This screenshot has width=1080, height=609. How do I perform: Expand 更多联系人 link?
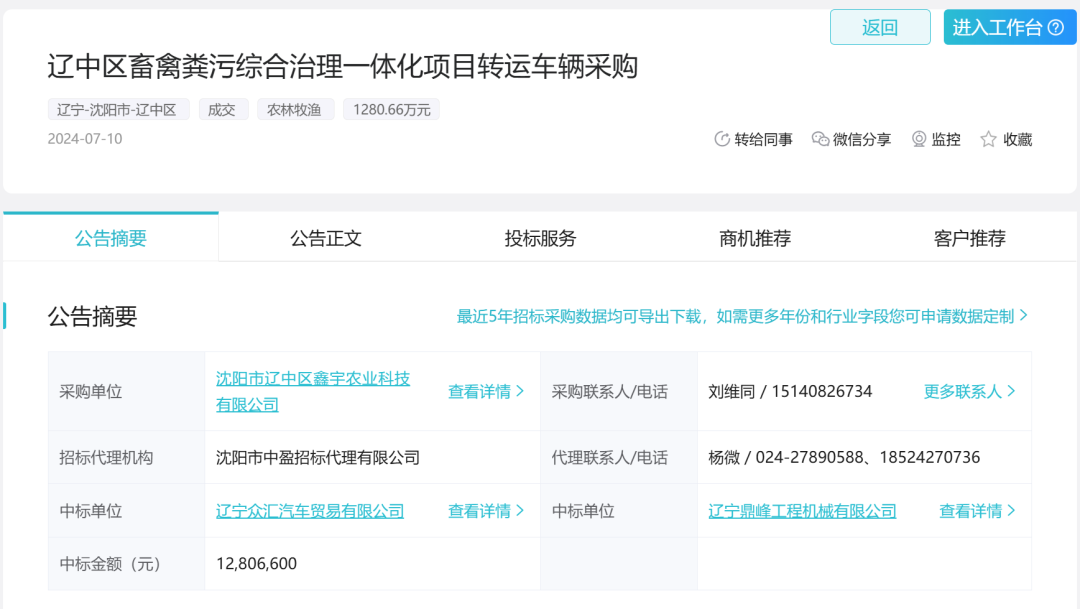tap(970, 391)
